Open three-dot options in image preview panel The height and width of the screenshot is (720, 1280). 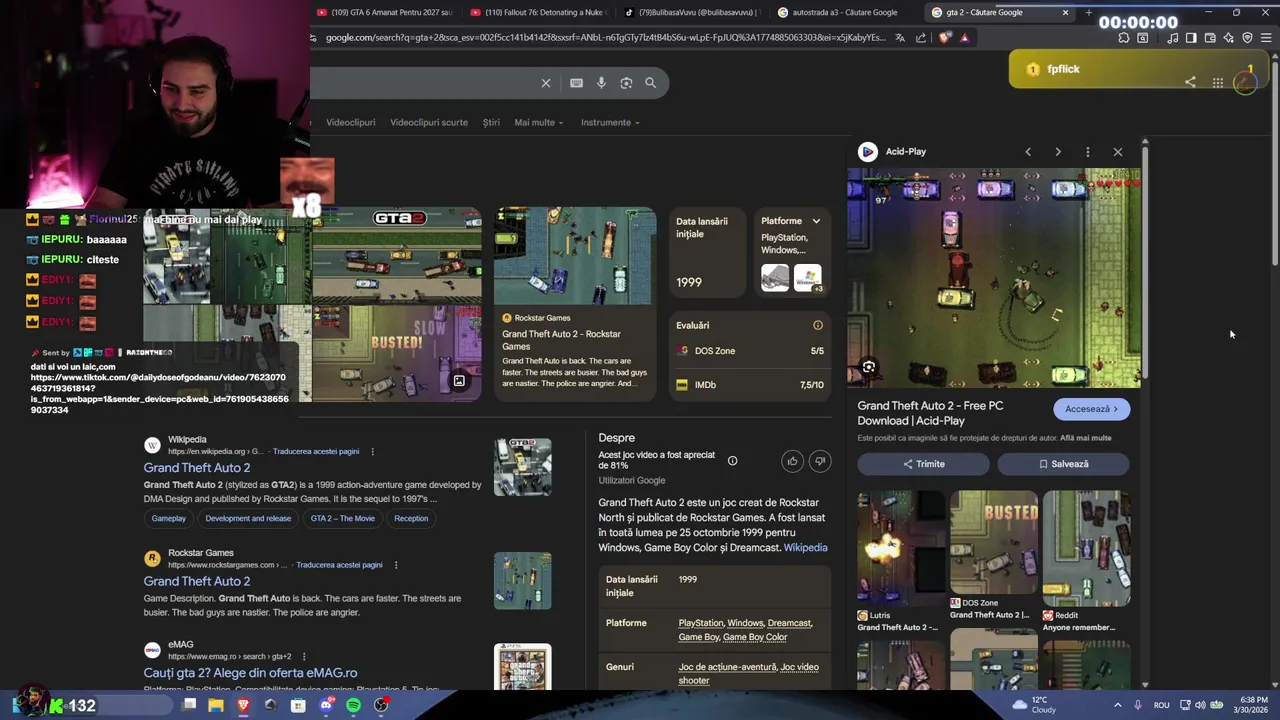pyautogui.click(x=1088, y=152)
